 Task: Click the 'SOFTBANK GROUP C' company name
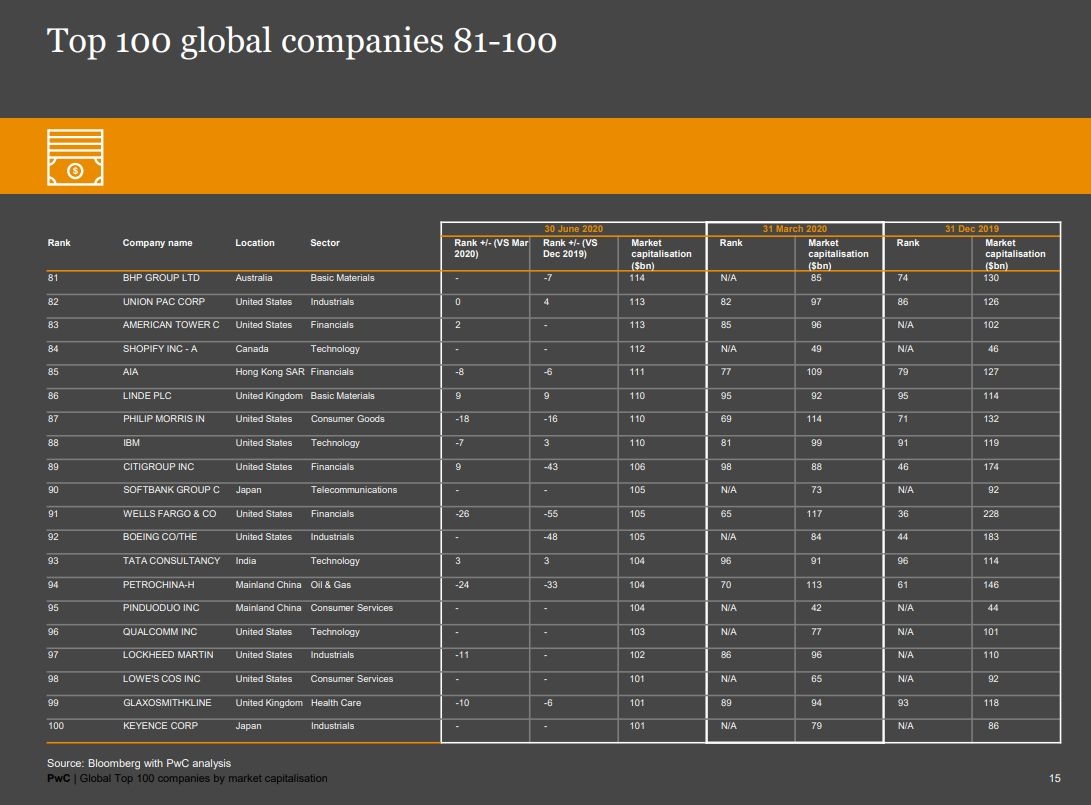click(x=171, y=490)
